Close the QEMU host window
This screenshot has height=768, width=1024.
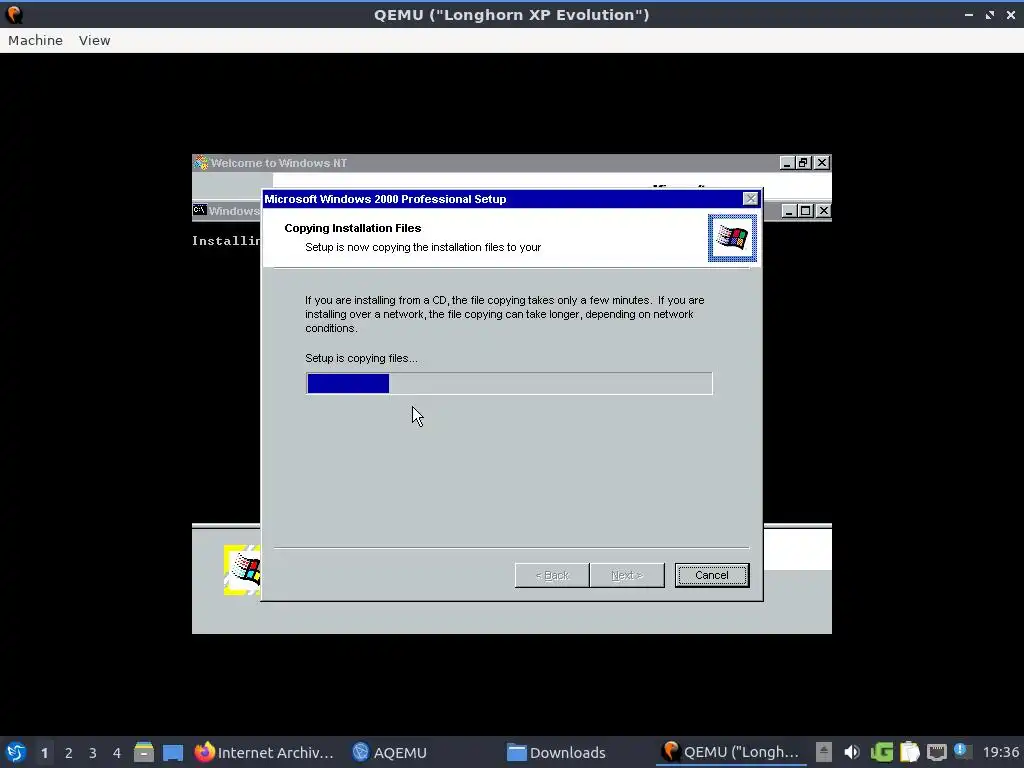[x=1010, y=14]
